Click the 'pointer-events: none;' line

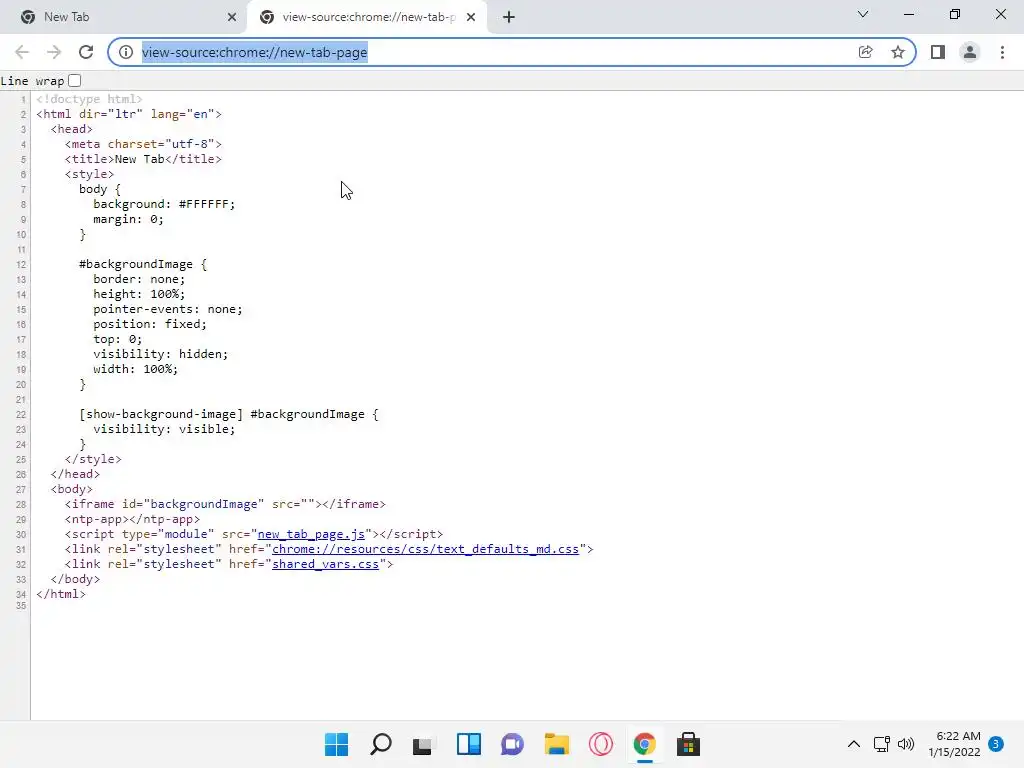coord(168,309)
